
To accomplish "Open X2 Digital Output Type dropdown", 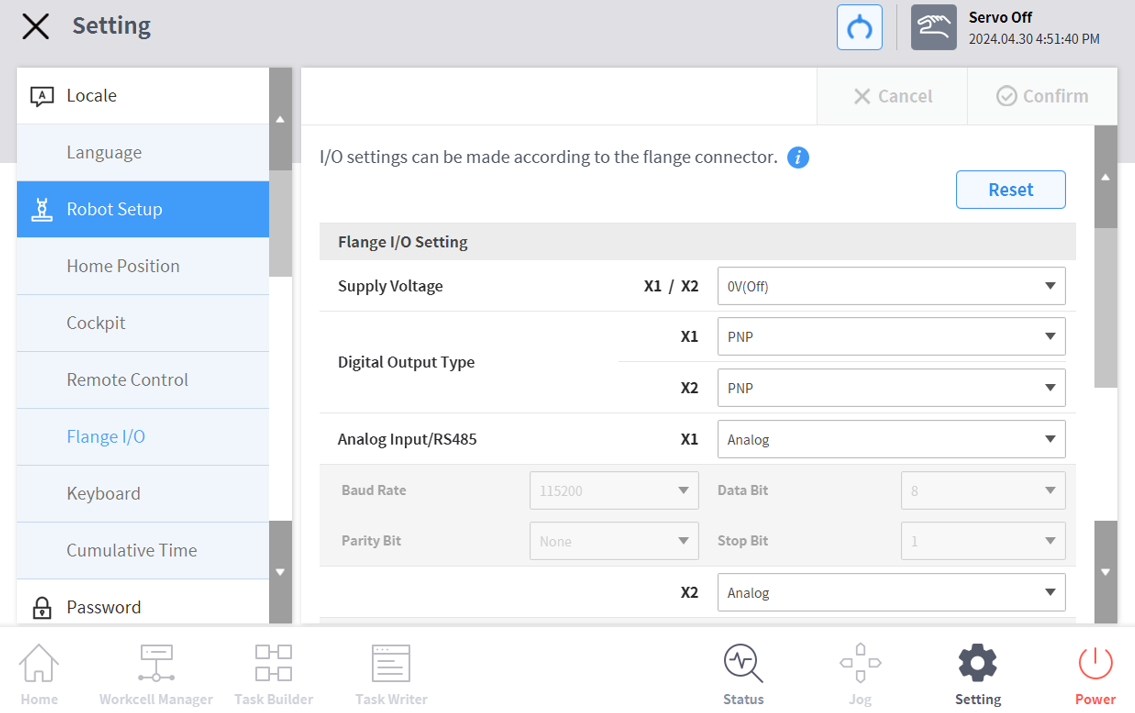I will pyautogui.click(x=891, y=388).
